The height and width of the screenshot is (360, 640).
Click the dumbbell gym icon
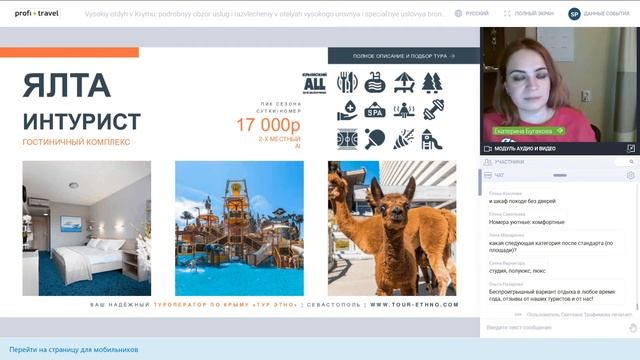pos(433,110)
